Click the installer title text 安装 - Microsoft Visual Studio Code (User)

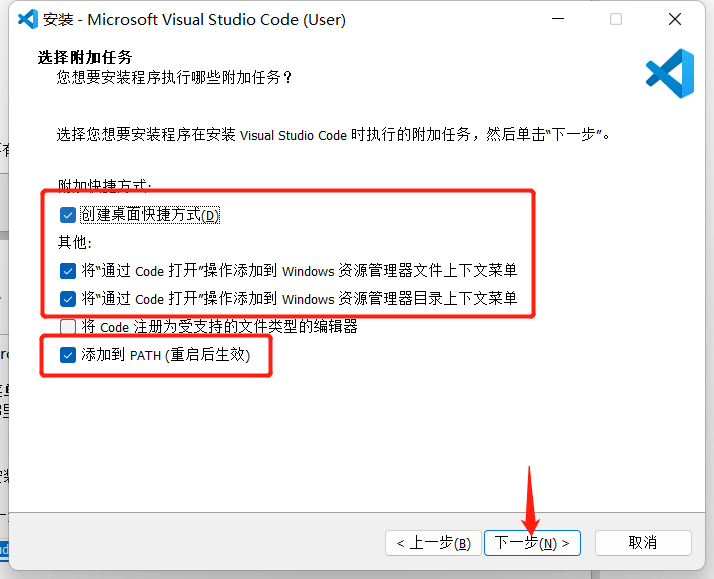(194, 20)
